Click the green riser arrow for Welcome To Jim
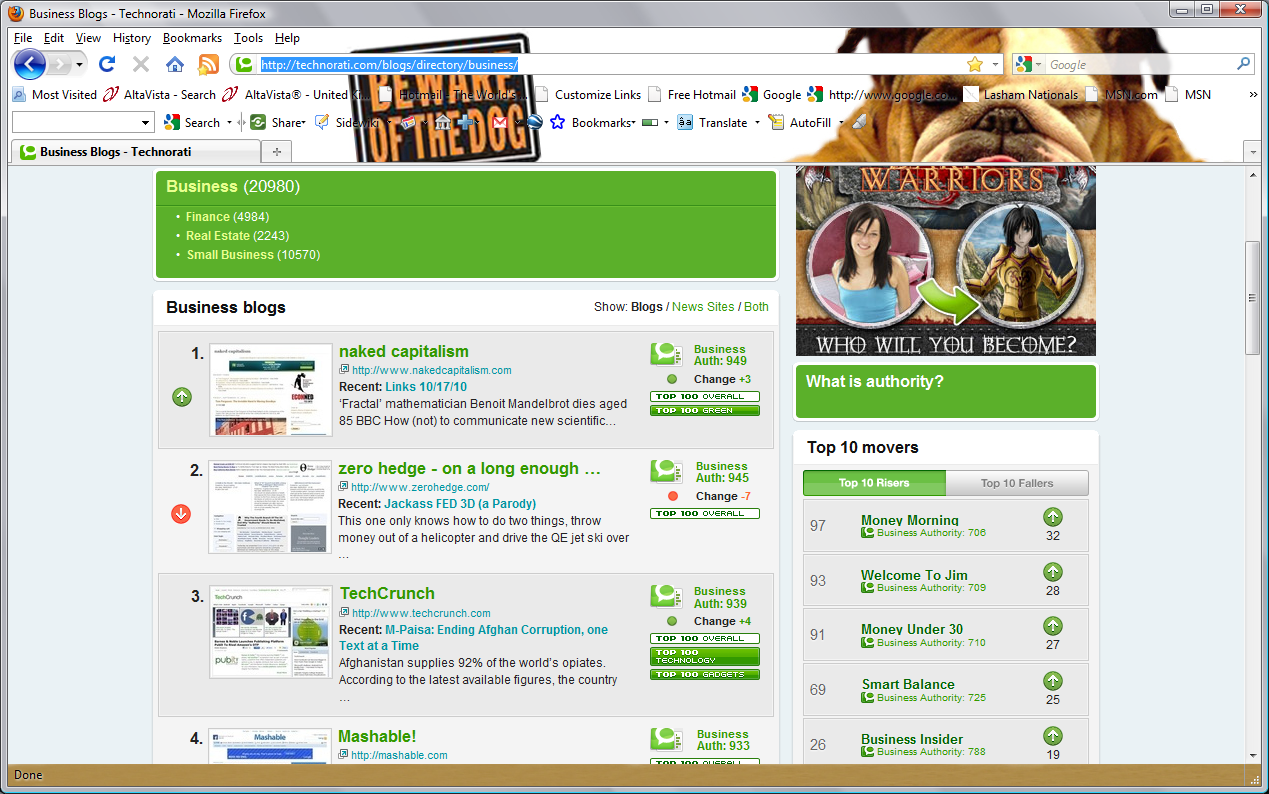 pos(1053,572)
